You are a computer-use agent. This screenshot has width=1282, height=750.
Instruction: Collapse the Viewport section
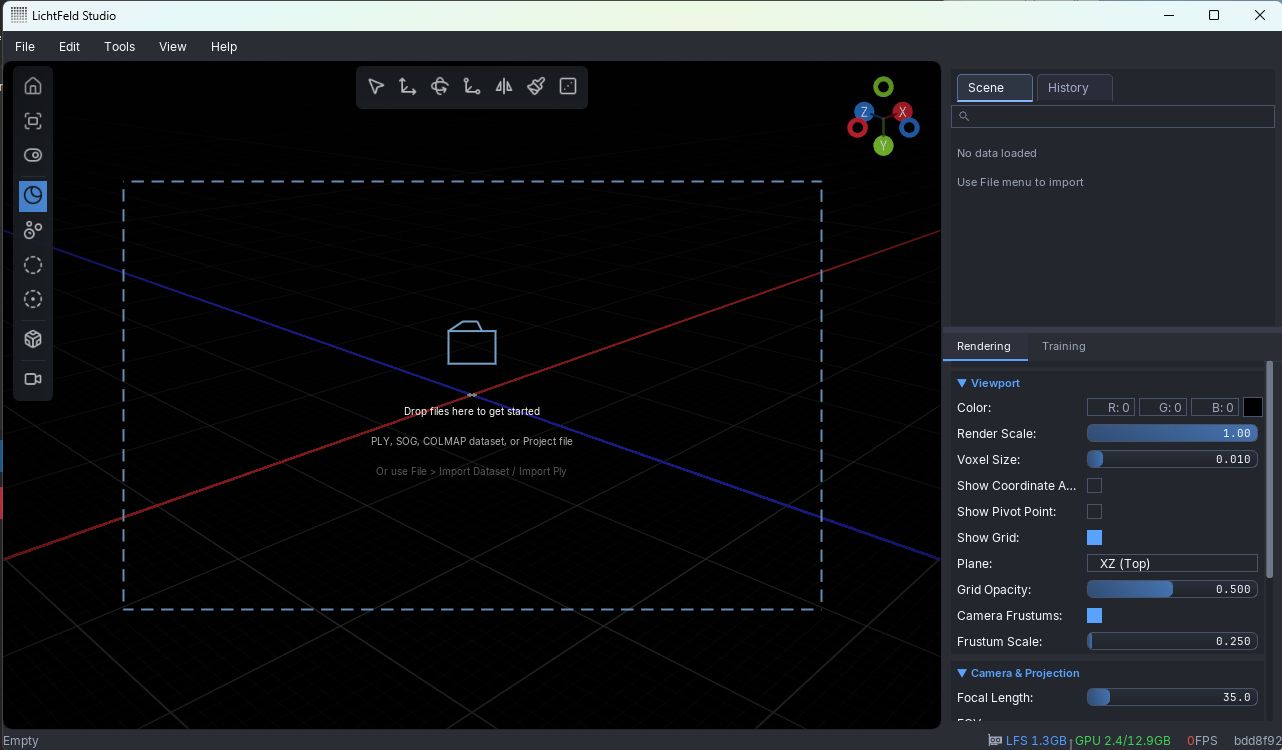(989, 383)
